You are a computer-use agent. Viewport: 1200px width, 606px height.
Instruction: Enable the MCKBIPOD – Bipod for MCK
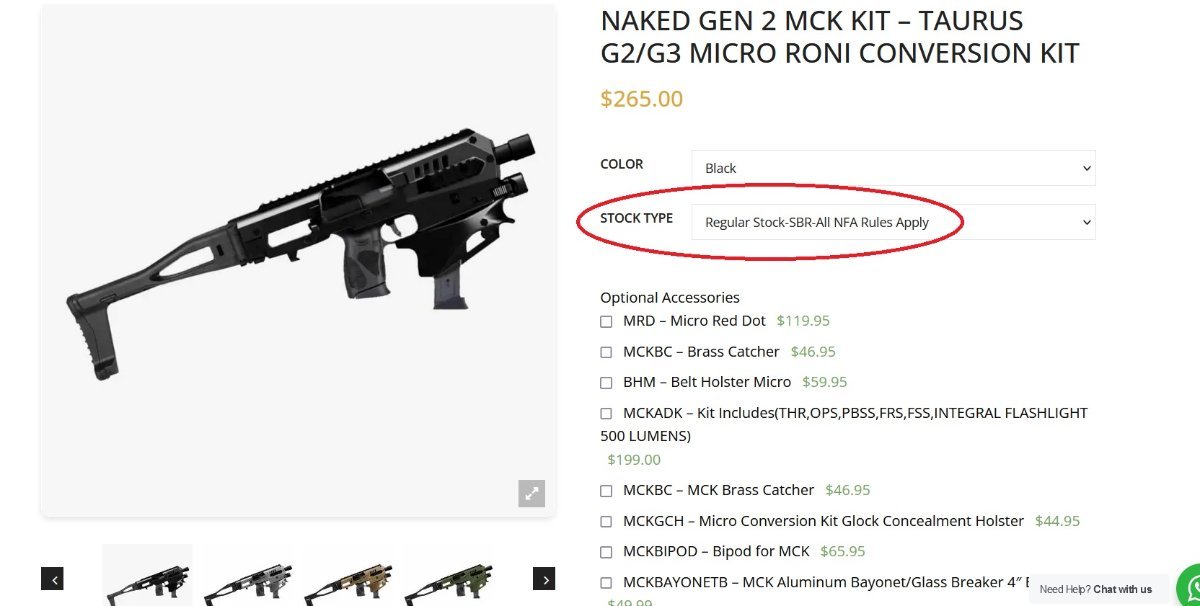tap(606, 551)
